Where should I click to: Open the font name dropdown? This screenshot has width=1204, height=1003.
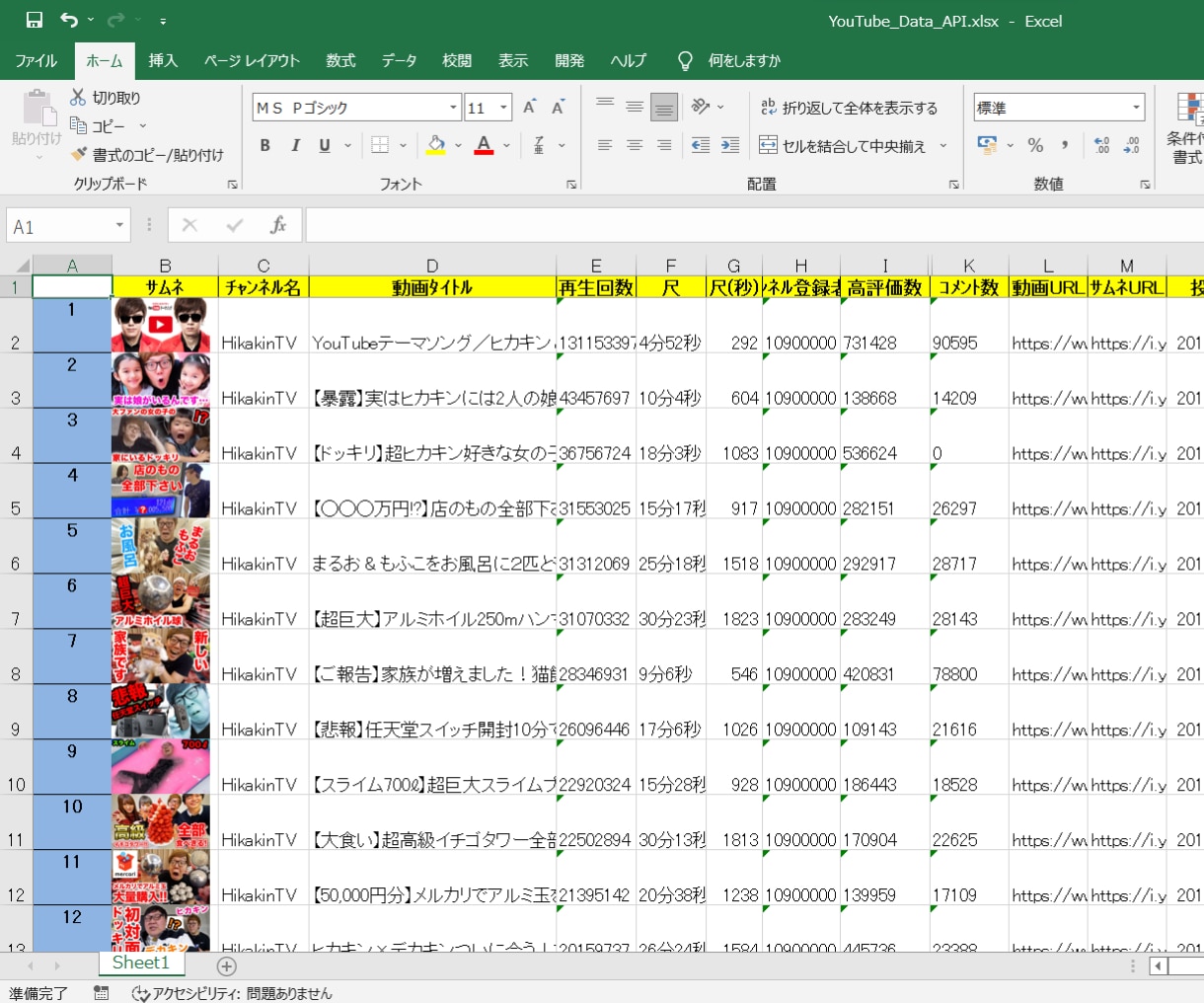453,108
